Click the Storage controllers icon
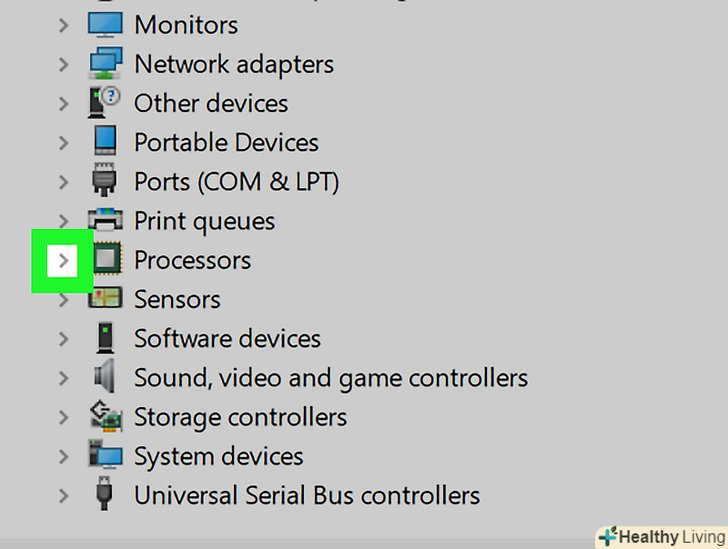 (x=105, y=417)
